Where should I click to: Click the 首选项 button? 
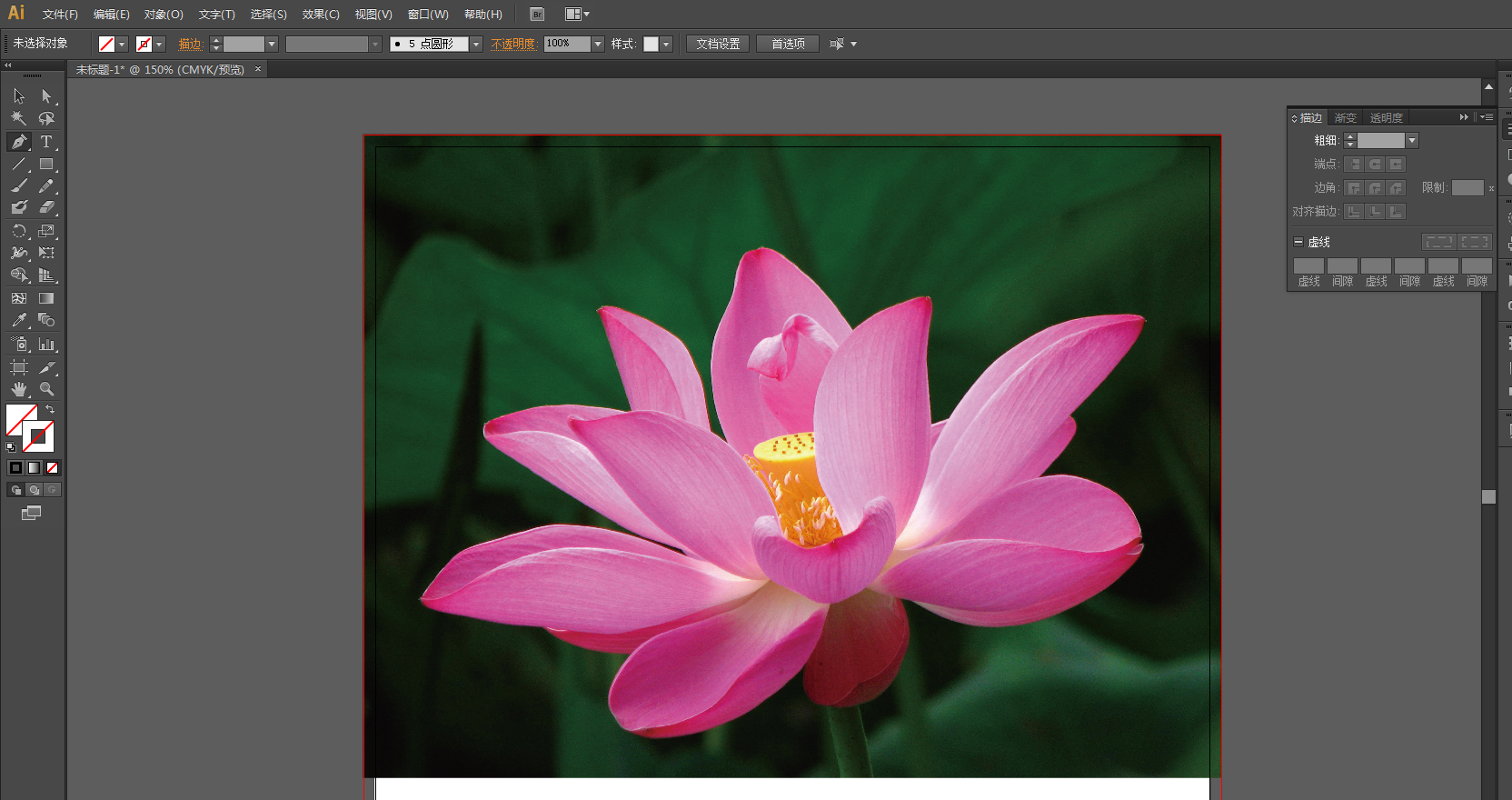coord(788,44)
